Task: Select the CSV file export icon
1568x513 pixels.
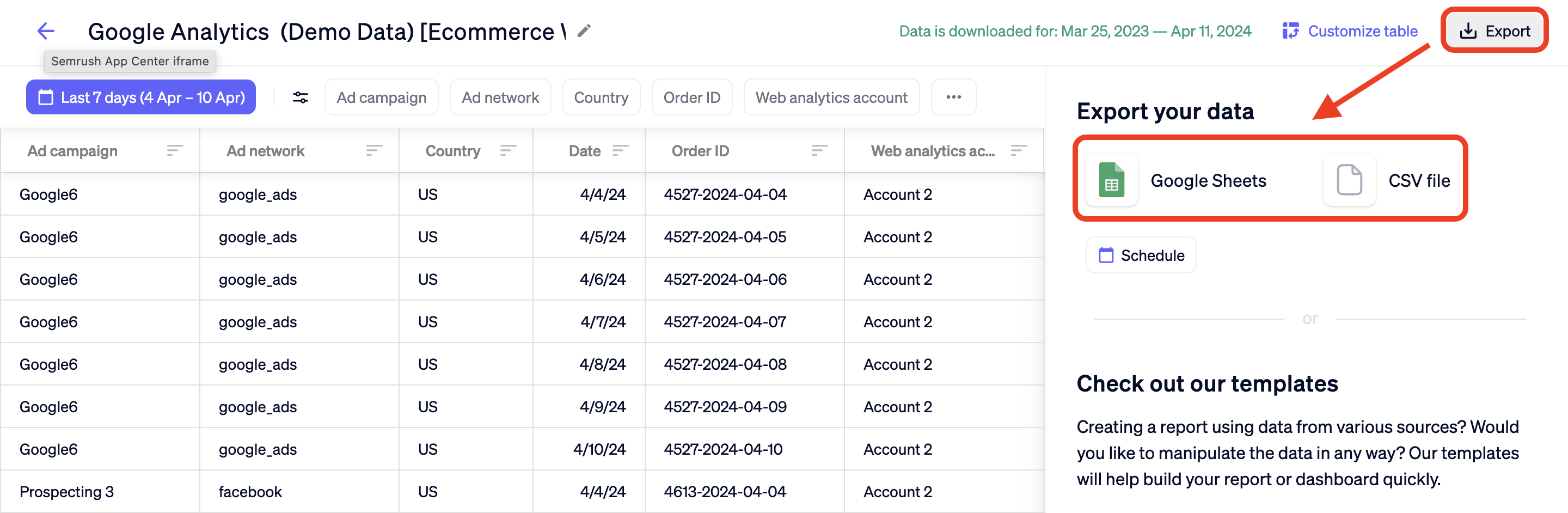Action: 1349,180
